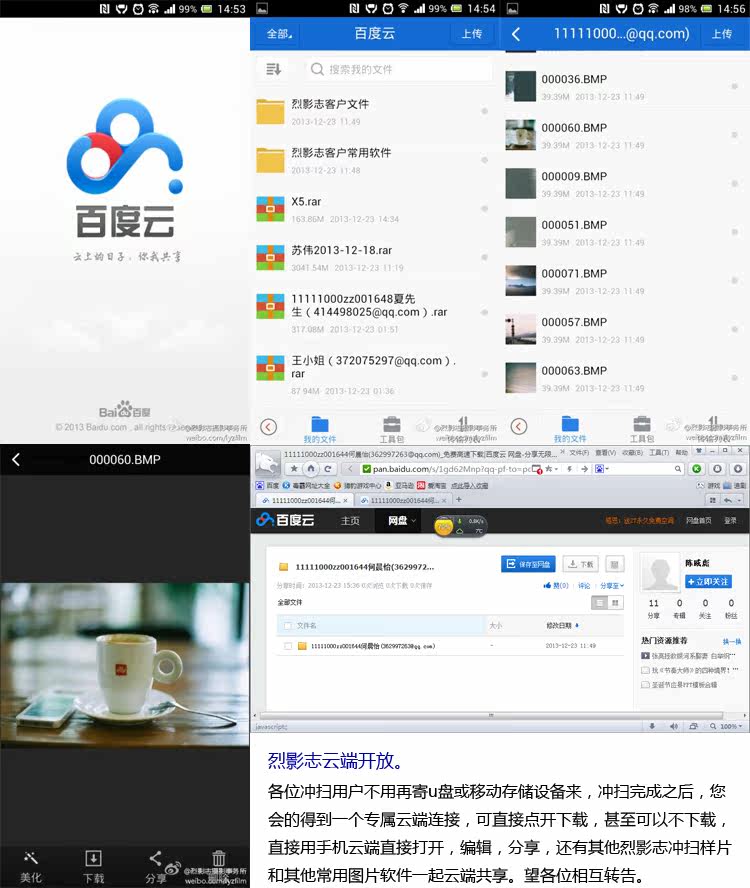Click the pan.baidu.com address bar
750x888 pixels.
click(450, 469)
